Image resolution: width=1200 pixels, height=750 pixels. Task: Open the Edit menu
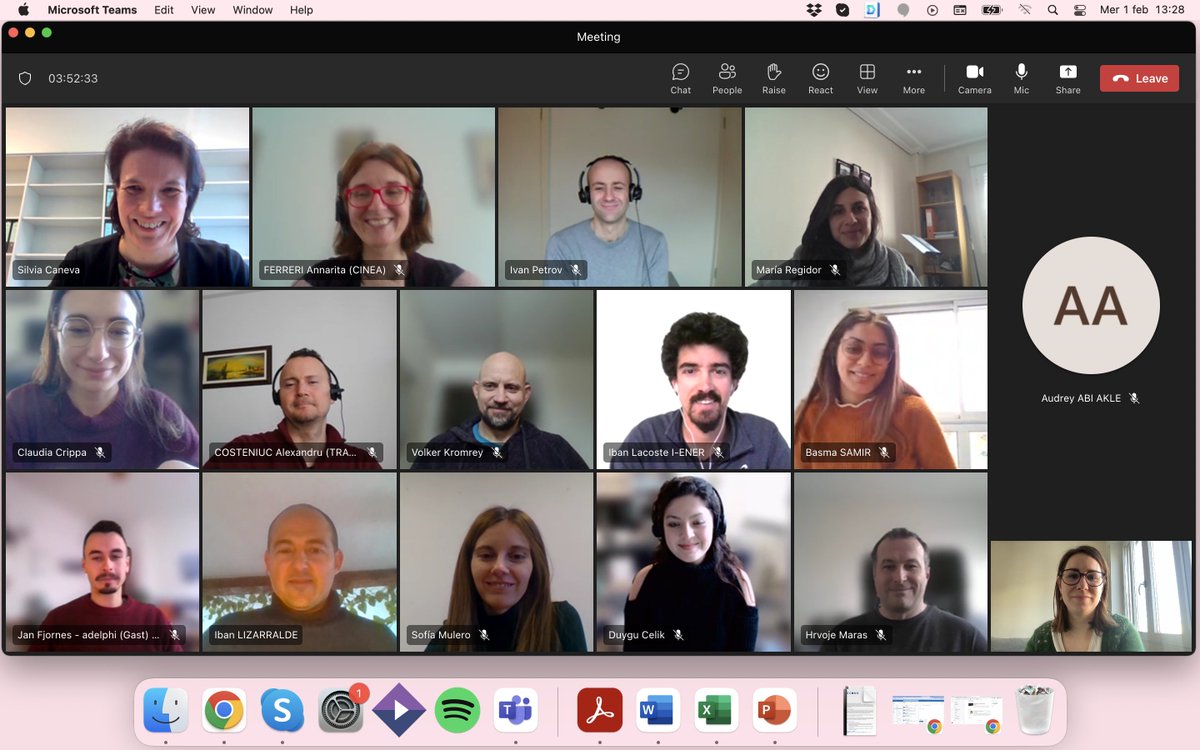point(164,10)
